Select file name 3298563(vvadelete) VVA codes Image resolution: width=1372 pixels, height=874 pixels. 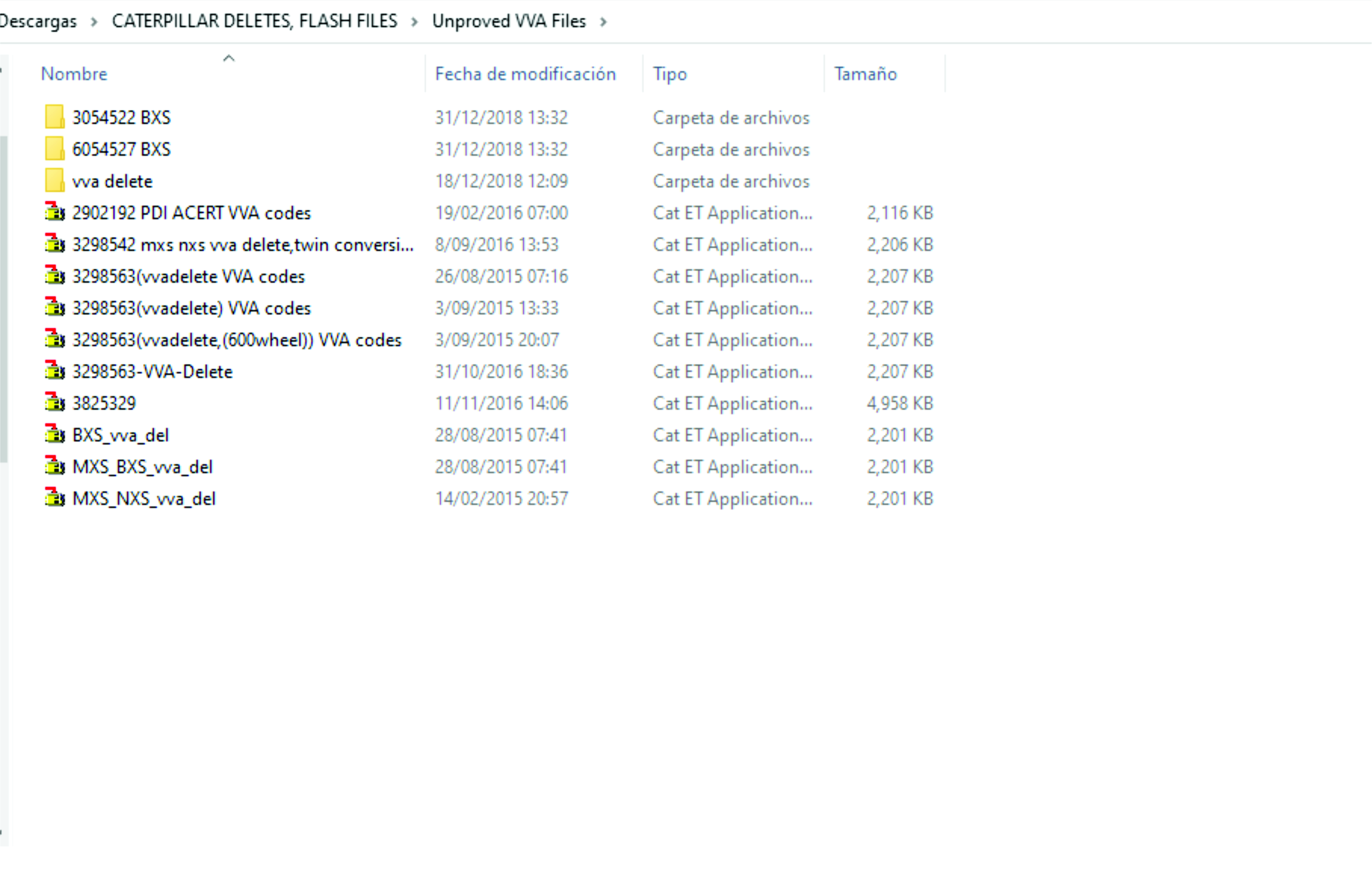pyautogui.click(x=191, y=308)
